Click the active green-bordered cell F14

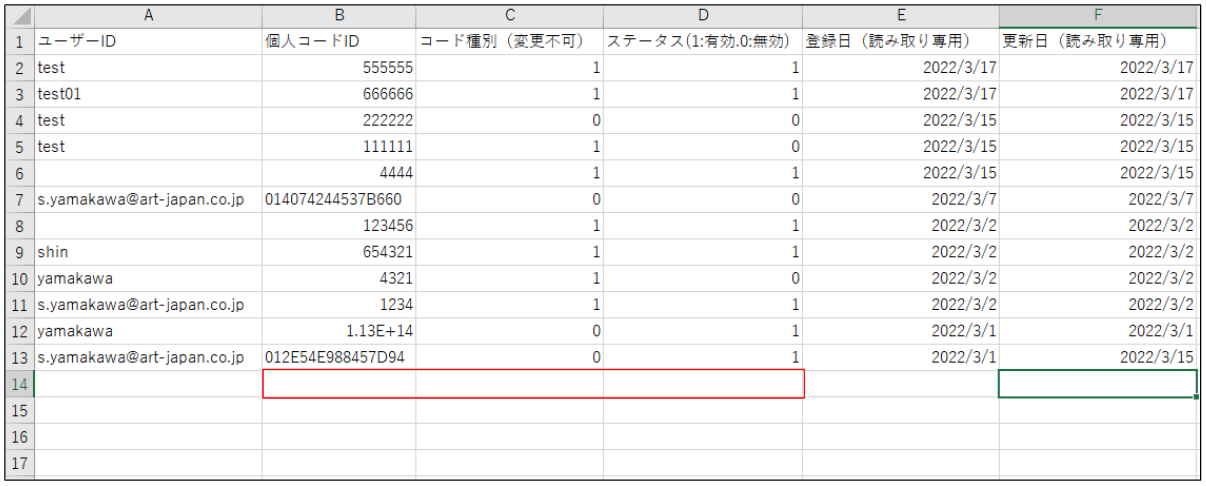tap(1098, 384)
